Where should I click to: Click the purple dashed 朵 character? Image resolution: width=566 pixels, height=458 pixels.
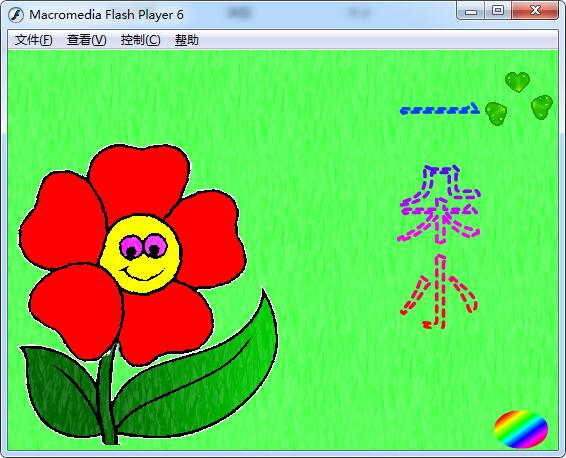[x=439, y=204]
